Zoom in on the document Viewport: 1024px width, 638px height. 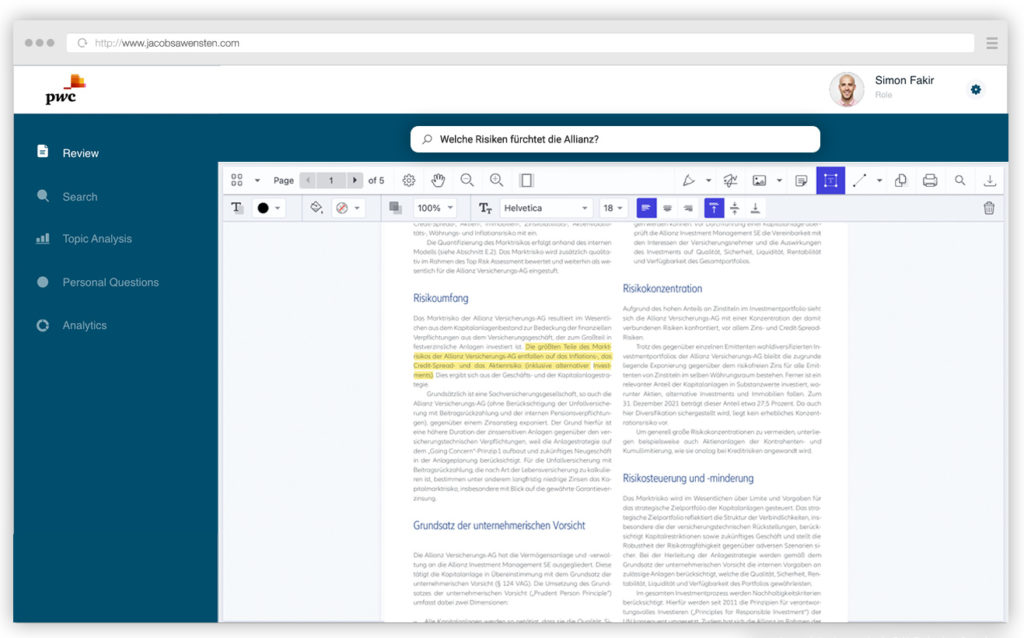pos(496,180)
